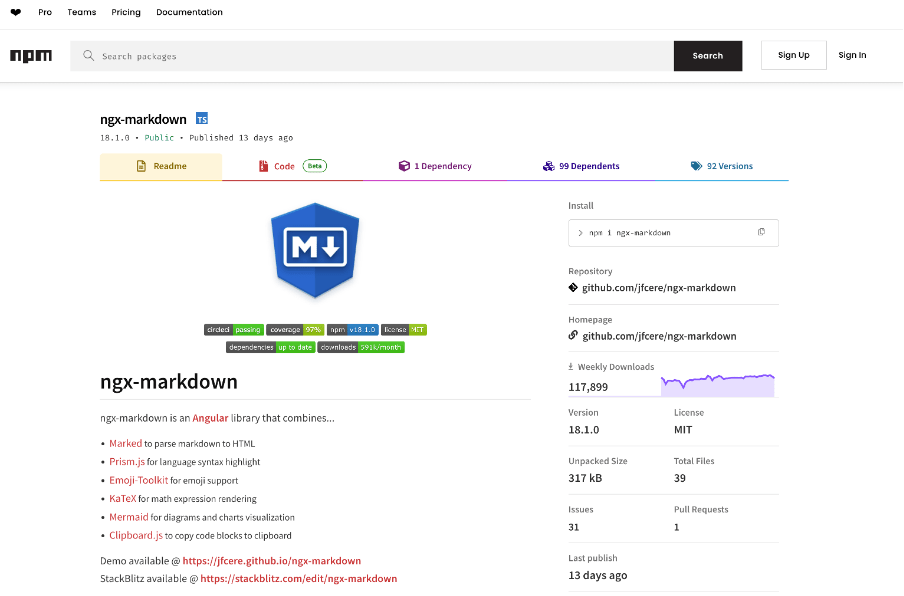The image size is (904, 596).
Task: Click the weekly downloads value 117,899
Action: click(x=588, y=387)
